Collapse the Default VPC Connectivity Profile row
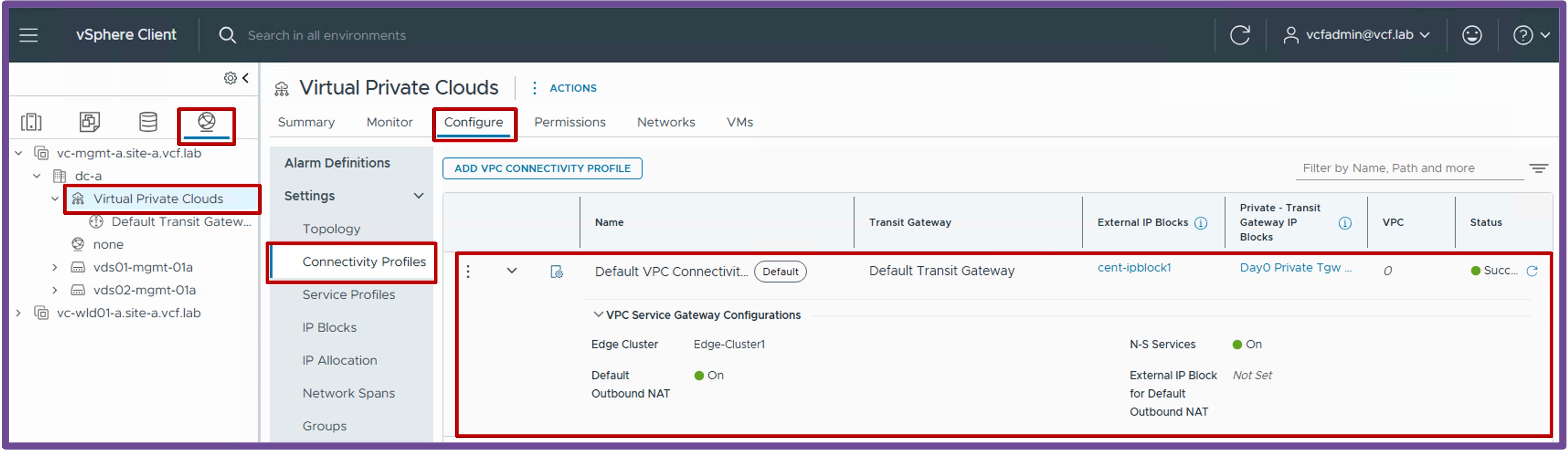The height and width of the screenshot is (451, 1568). (x=512, y=271)
